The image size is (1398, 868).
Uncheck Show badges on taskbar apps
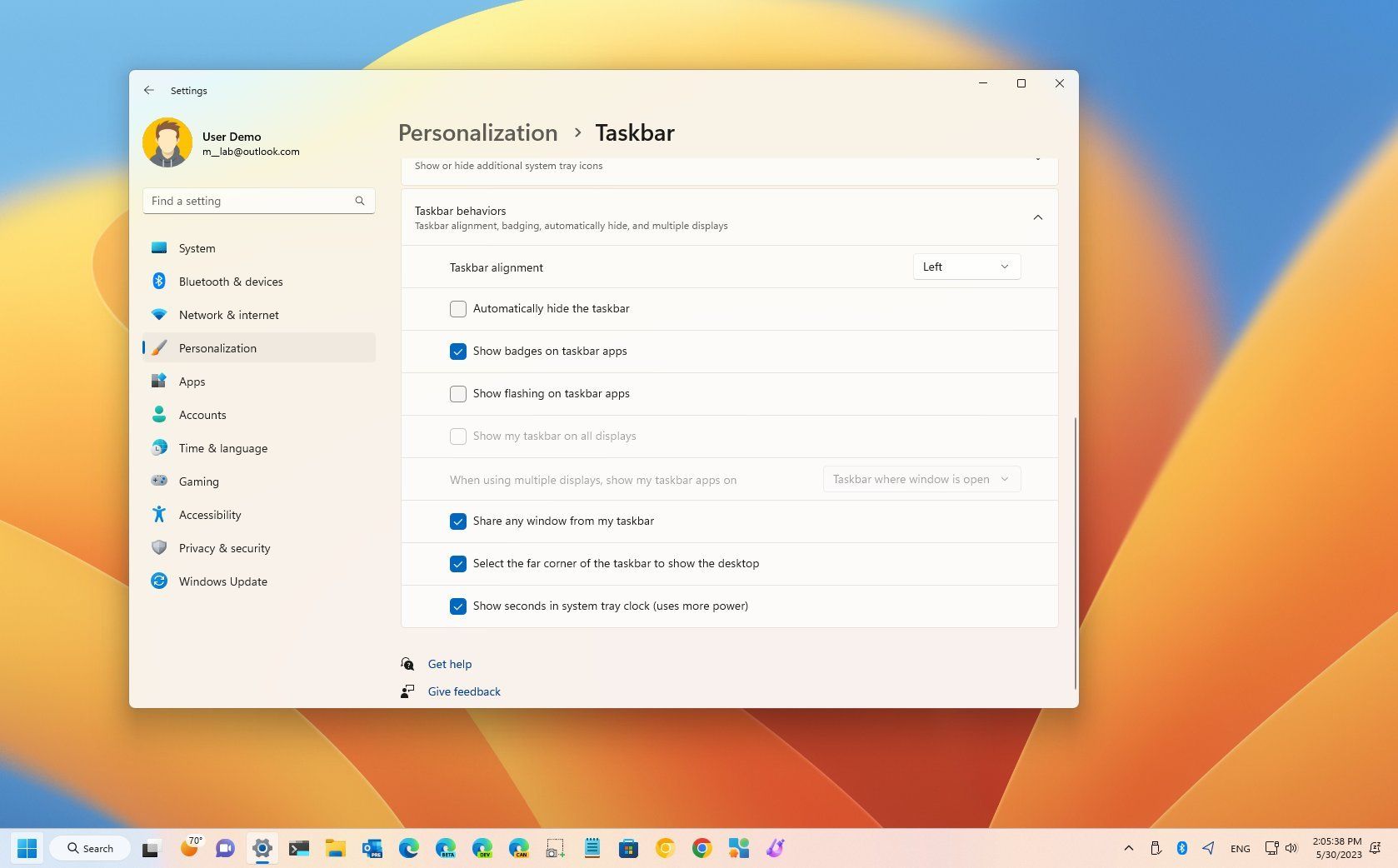pos(458,352)
